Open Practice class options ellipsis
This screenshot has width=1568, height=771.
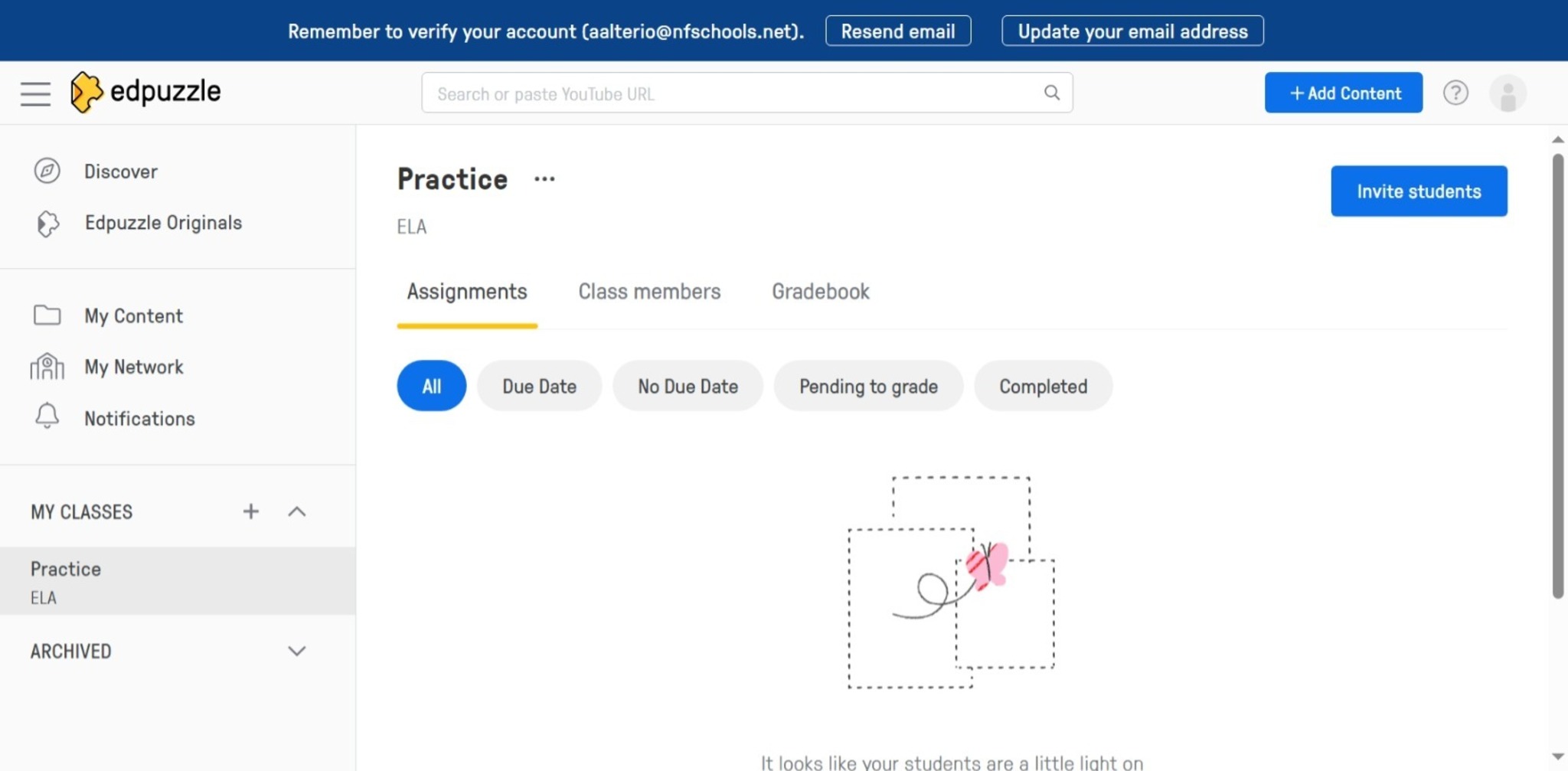click(x=544, y=179)
